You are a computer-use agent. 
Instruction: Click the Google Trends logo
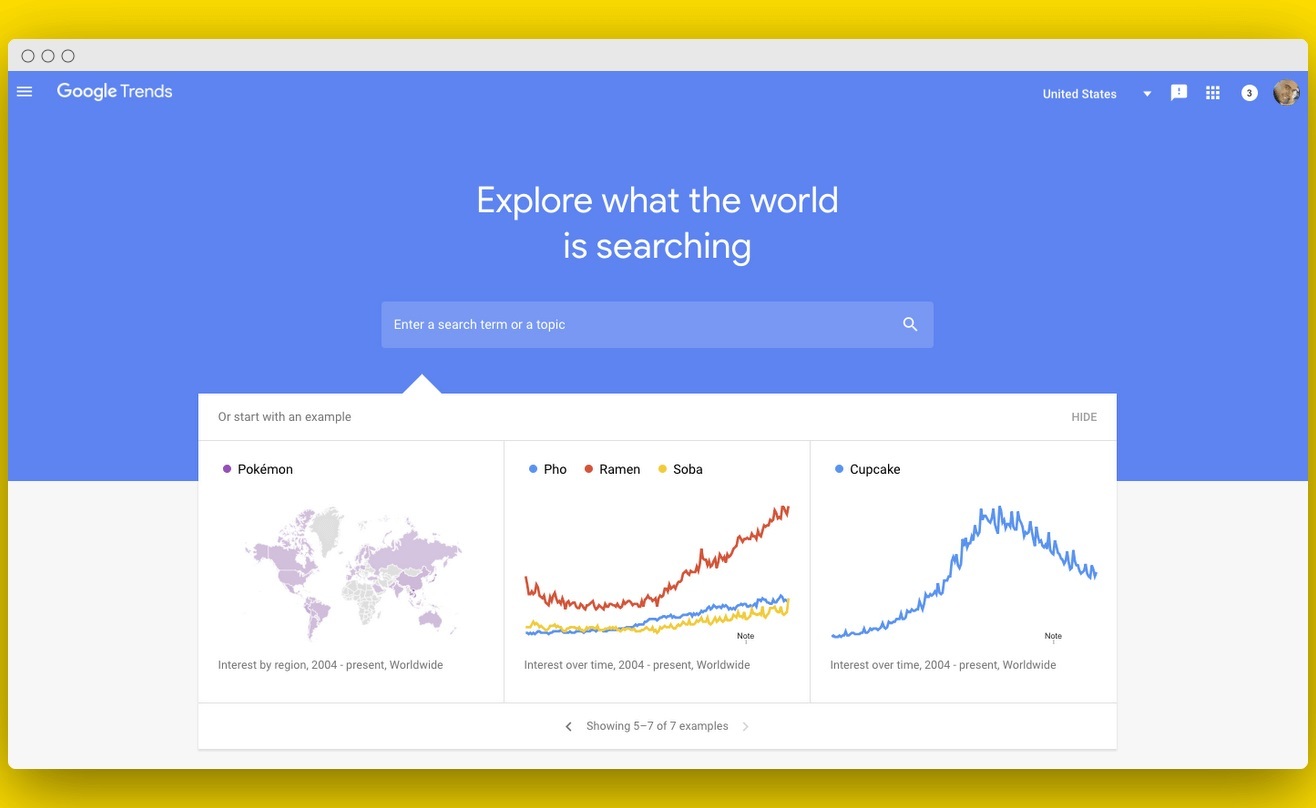click(x=115, y=91)
